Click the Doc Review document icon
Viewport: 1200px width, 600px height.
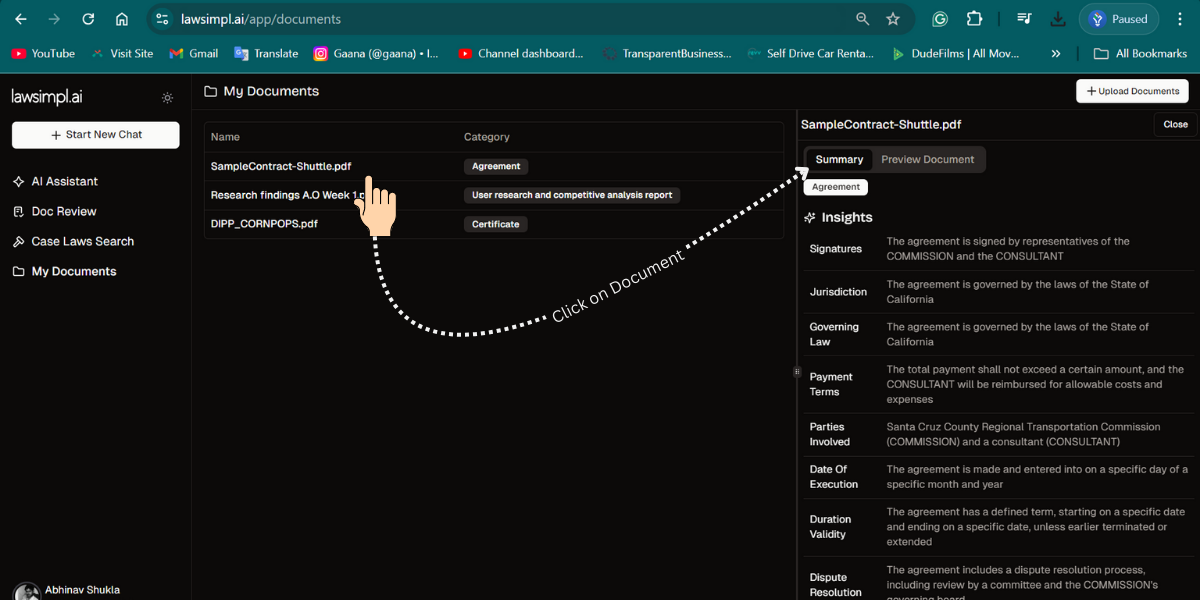click(x=18, y=212)
